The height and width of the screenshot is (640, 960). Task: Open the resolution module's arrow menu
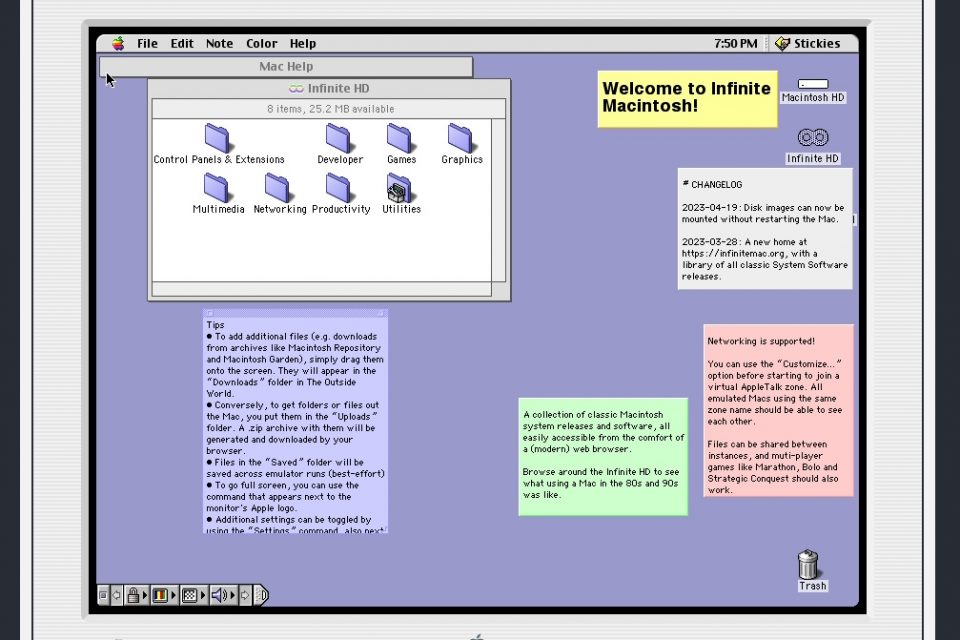pos(202,595)
